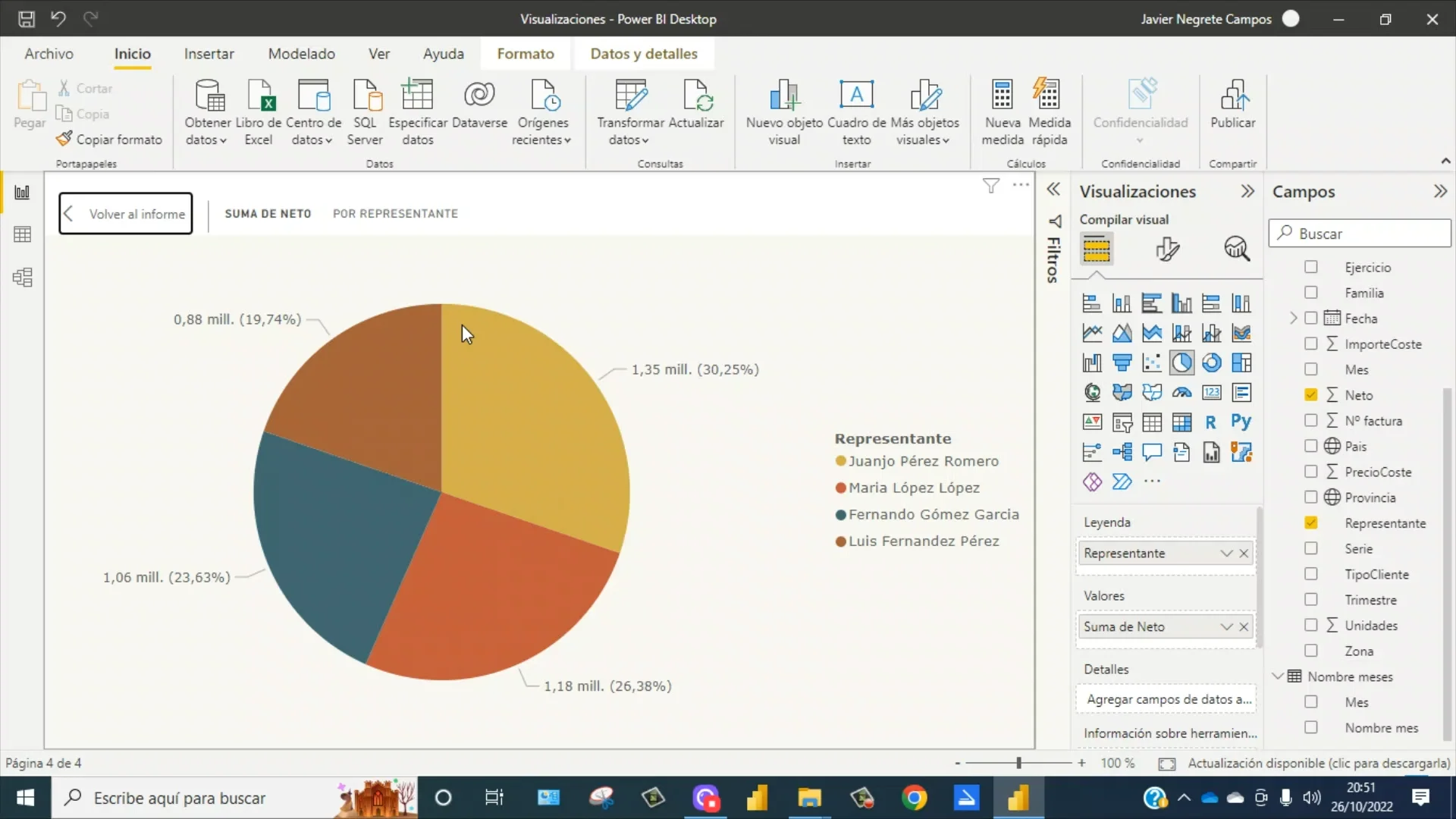Select the Python script visual
Viewport: 1456px width, 819px height.
[x=1242, y=422]
